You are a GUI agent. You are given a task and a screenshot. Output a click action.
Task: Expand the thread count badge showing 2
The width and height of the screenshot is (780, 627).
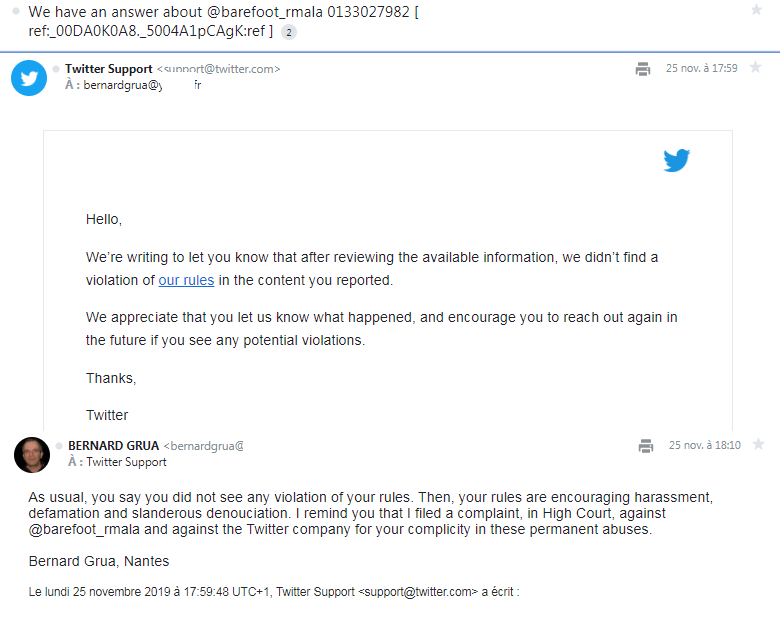click(289, 32)
